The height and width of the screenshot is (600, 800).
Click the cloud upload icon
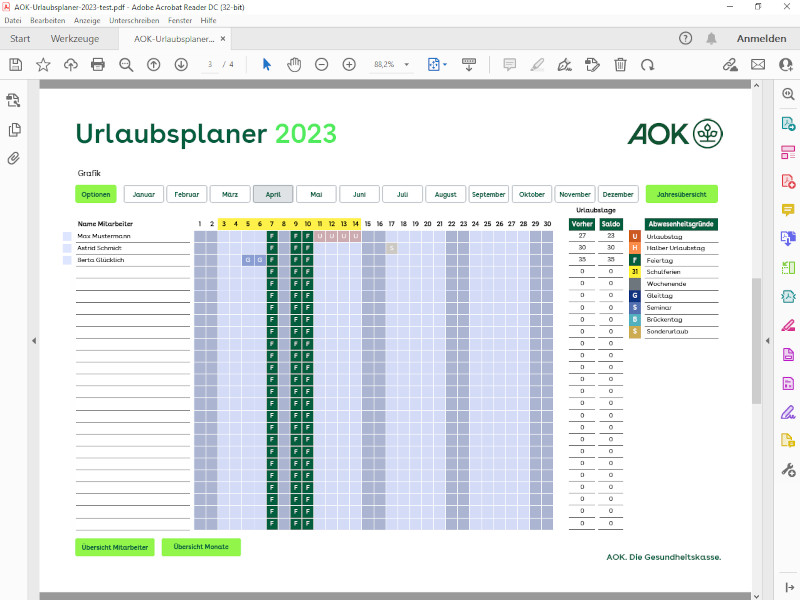point(70,65)
